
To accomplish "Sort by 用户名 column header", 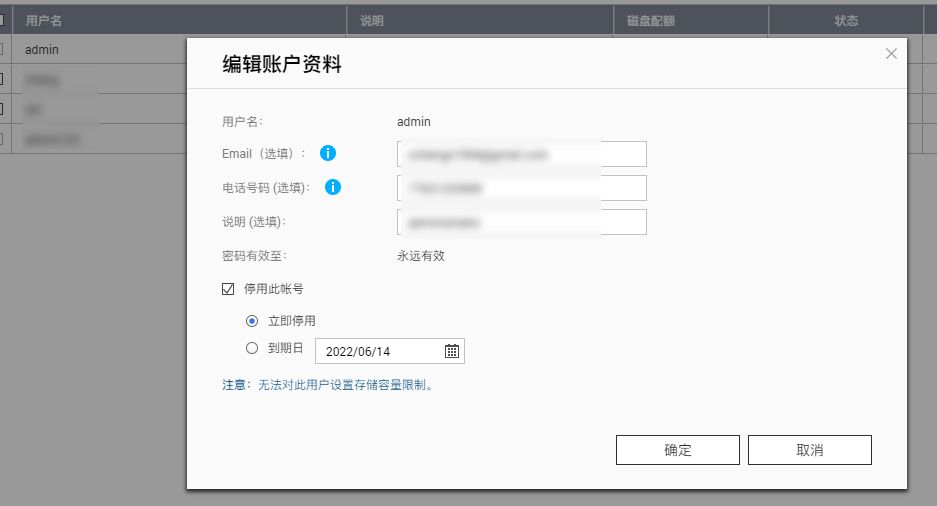I will coord(44,20).
